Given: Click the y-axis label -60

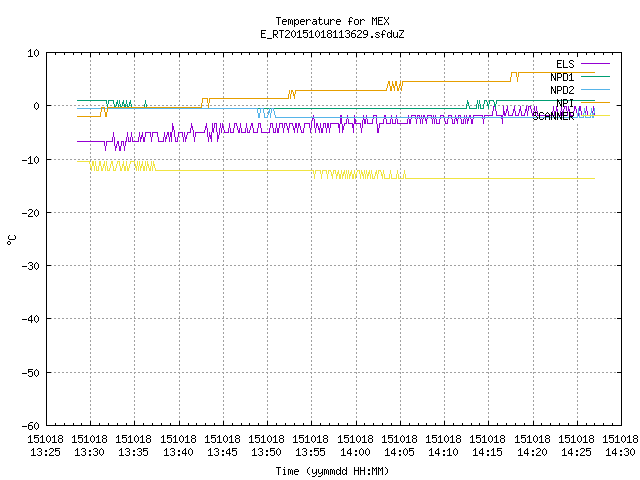Looking at the screenshot, I should click(x=31, y=426).
